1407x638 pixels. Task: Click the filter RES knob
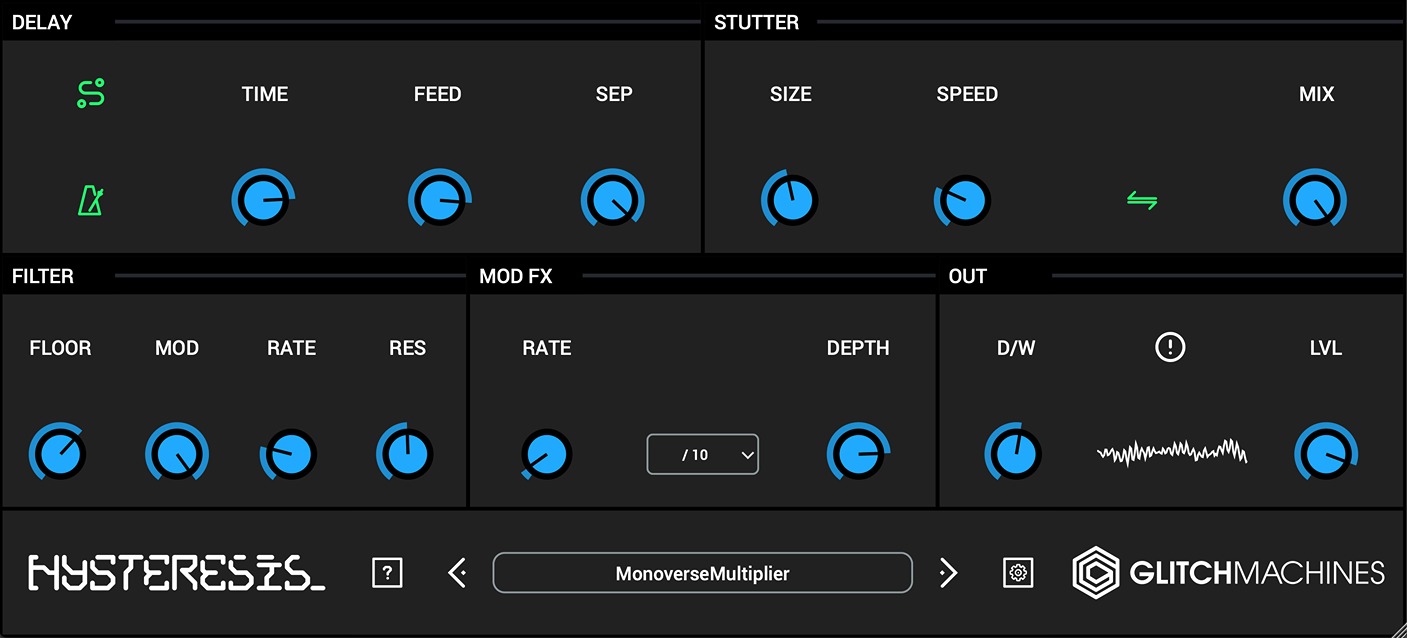pos(407,454)
